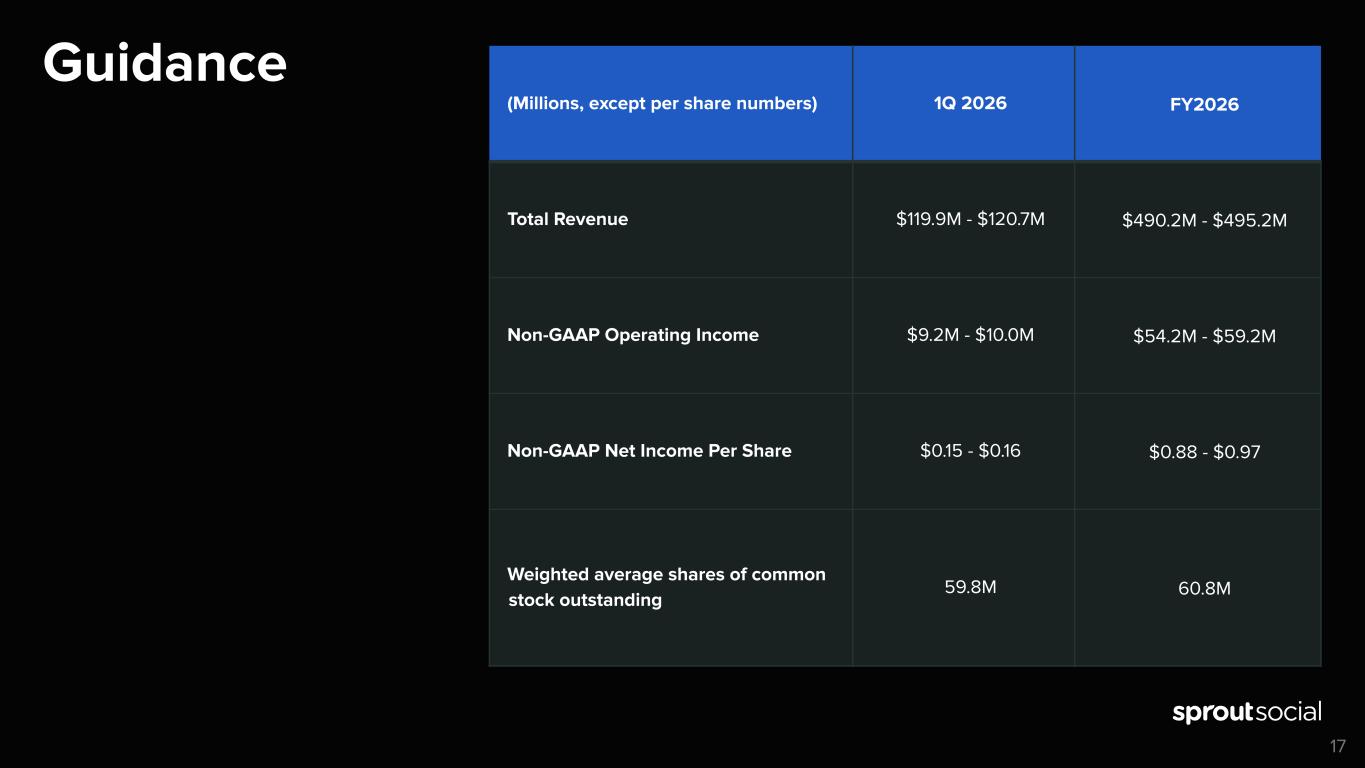Image resolution: width=1365 pixels, height=768 pixels.
Task: Click slide page number 17
Action: 1337,746
